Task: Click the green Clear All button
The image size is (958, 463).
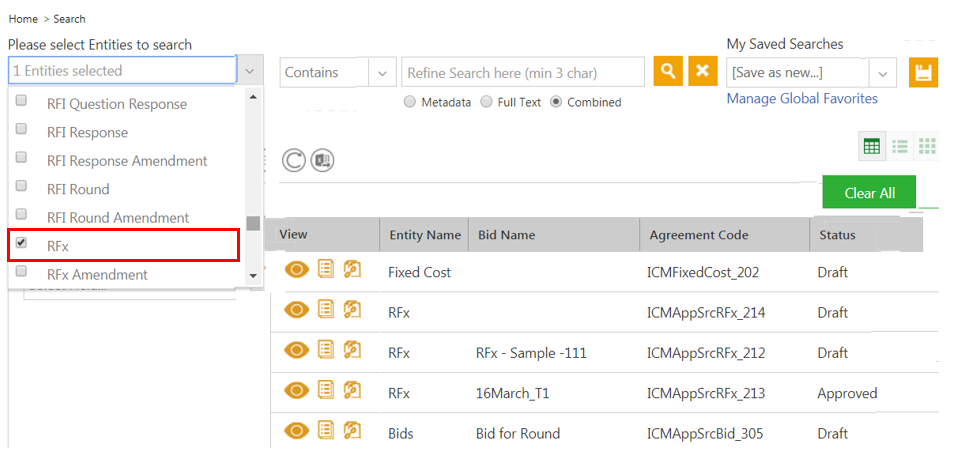Action: pos(869,193)
